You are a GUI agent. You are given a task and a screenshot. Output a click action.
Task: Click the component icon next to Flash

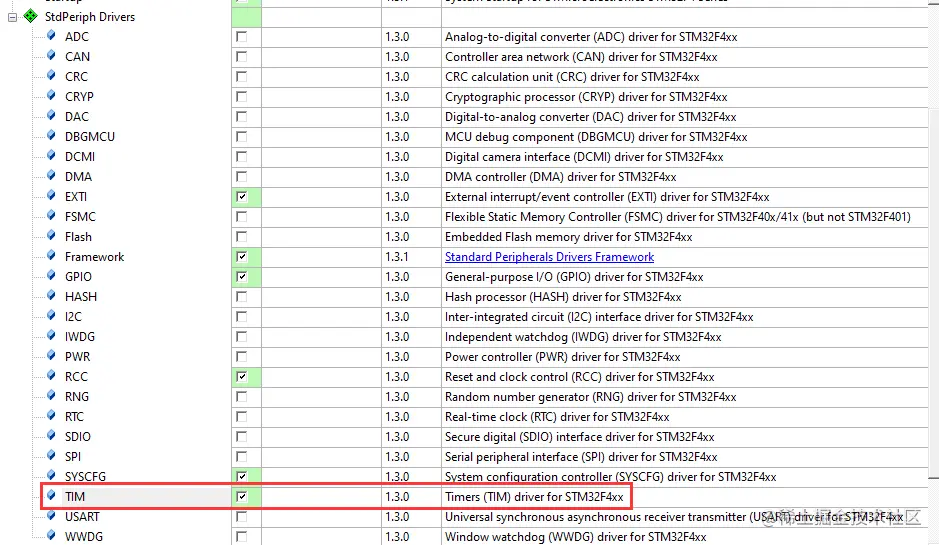pos(52,236)
